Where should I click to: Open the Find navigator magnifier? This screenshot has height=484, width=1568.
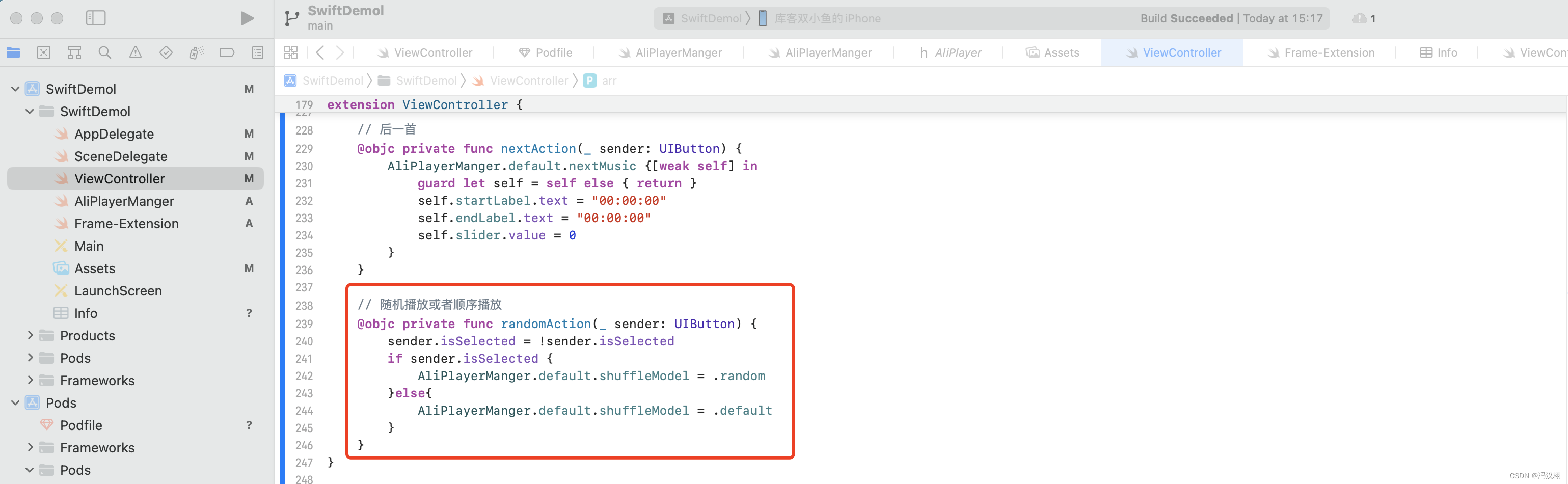[x=105, y=52]
